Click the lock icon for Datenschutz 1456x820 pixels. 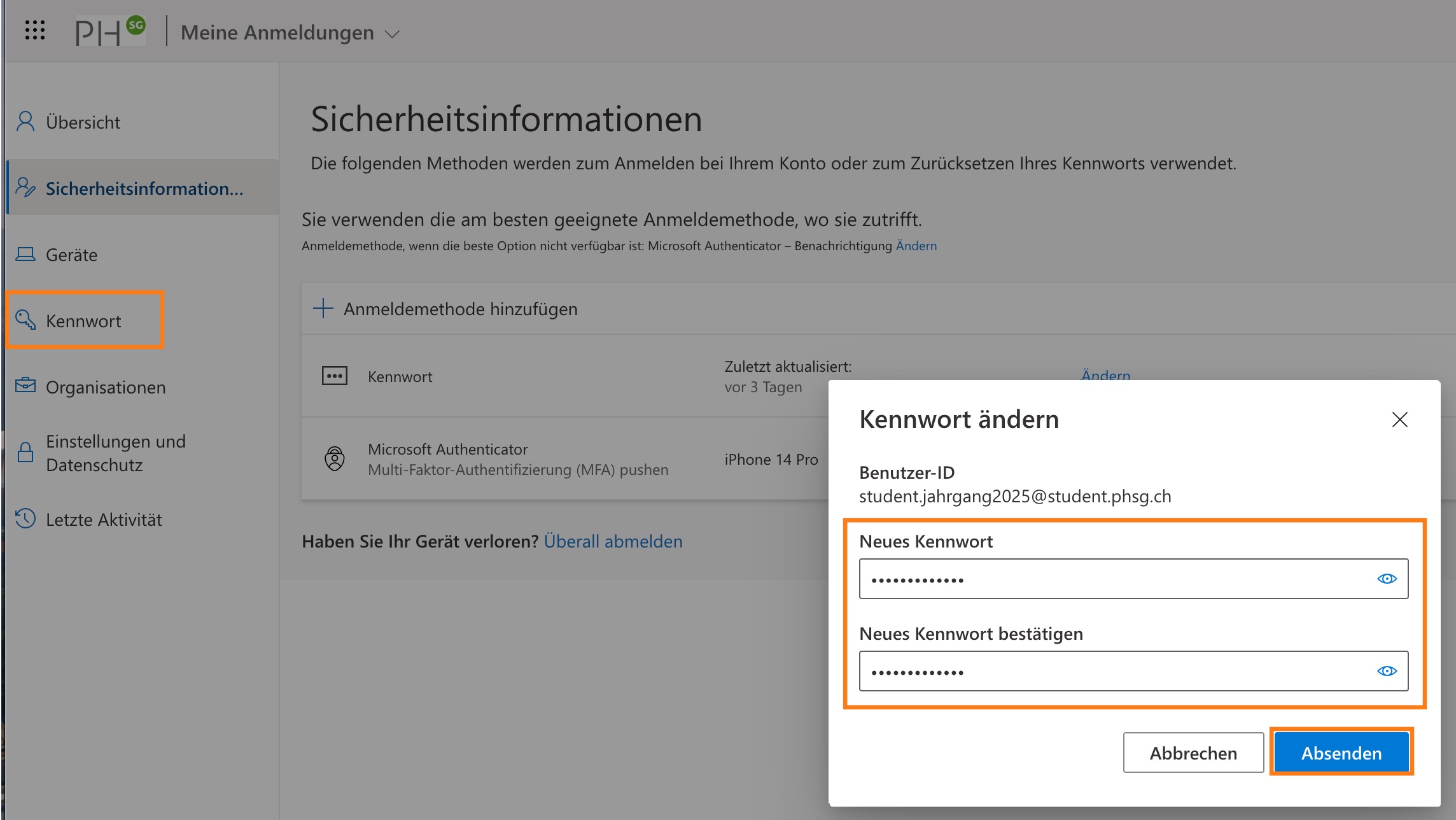coord(25,452)
